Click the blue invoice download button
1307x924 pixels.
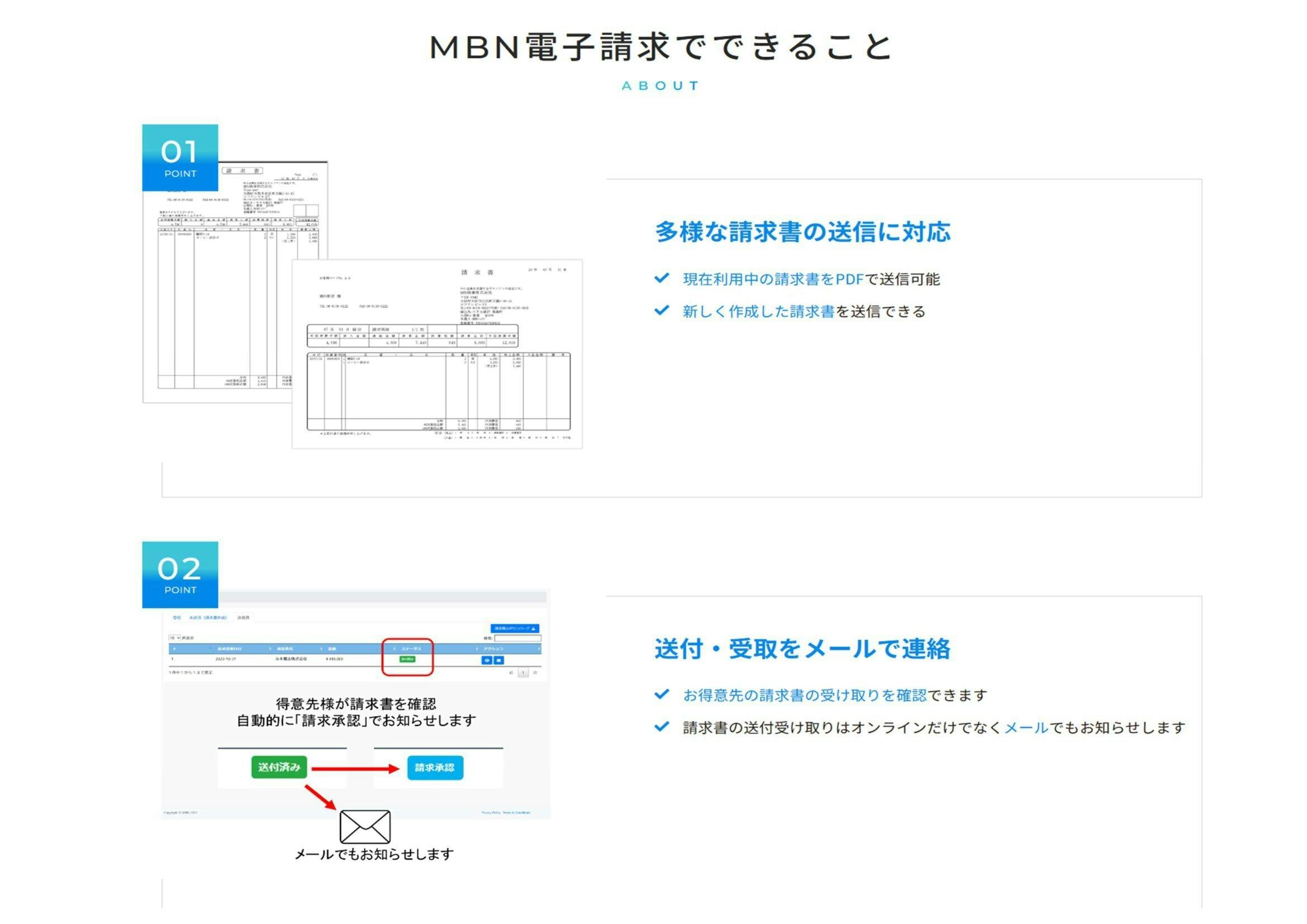(x=515, y=628)
